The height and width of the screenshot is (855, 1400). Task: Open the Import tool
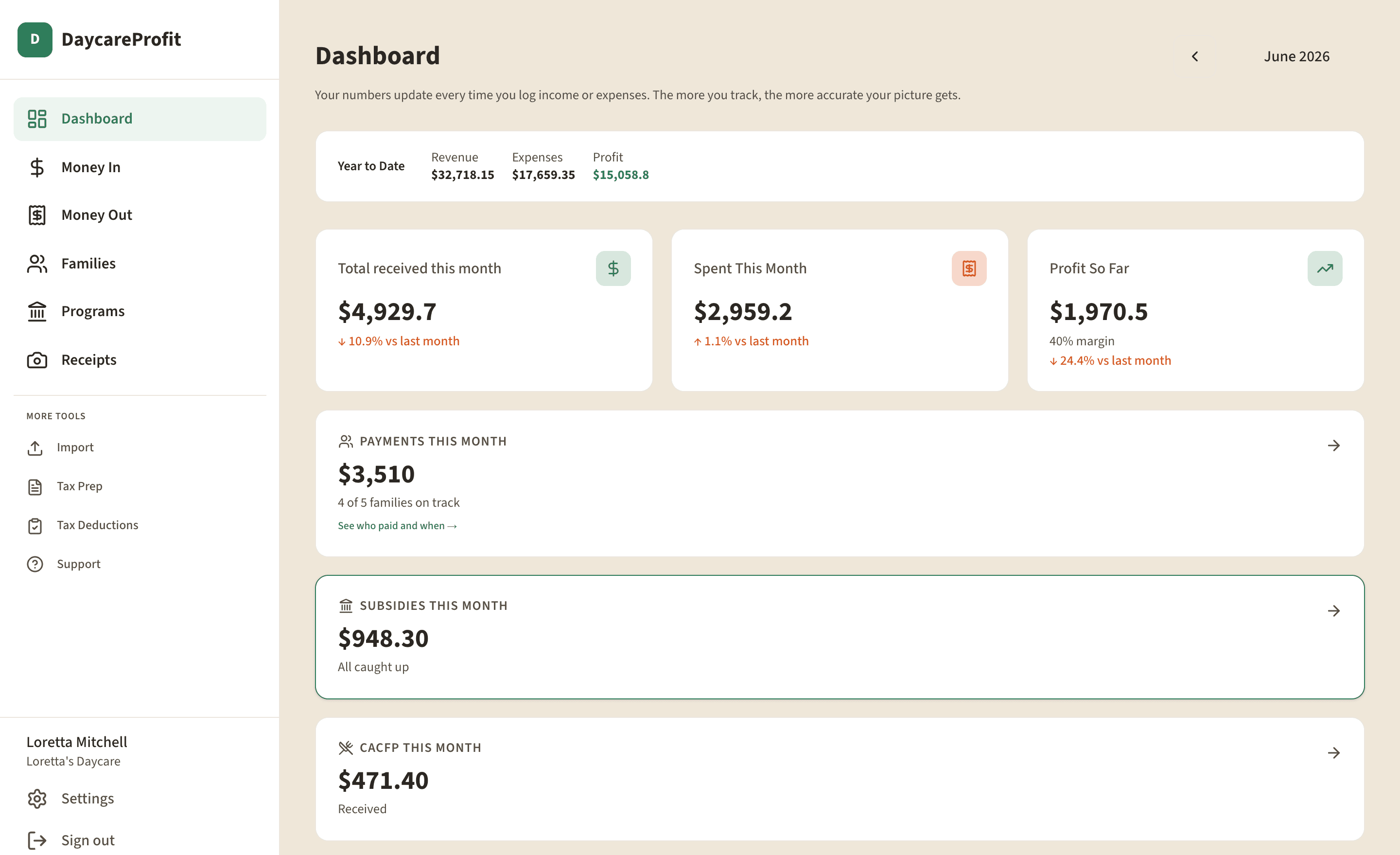[x=140, y=448]
